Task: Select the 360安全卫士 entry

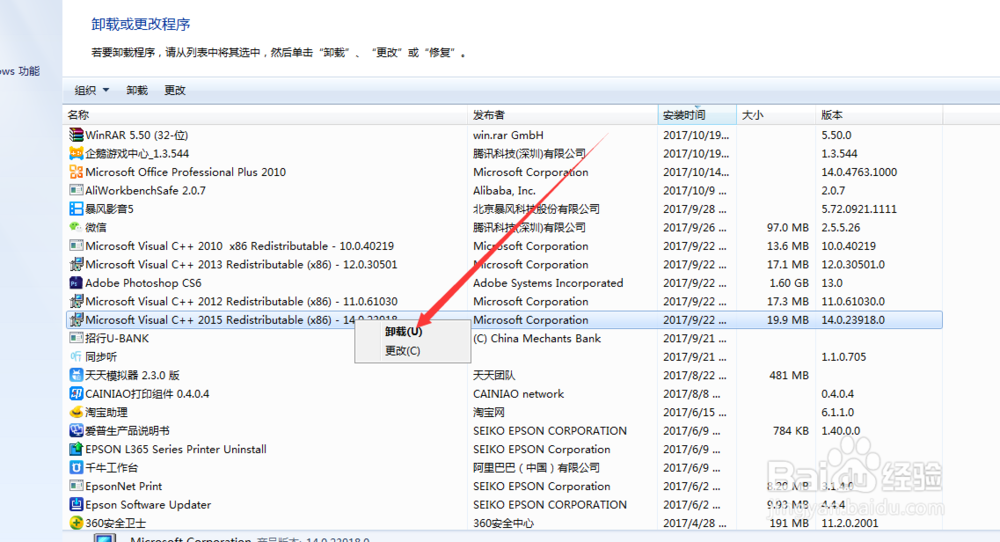Action: [115, 524]
